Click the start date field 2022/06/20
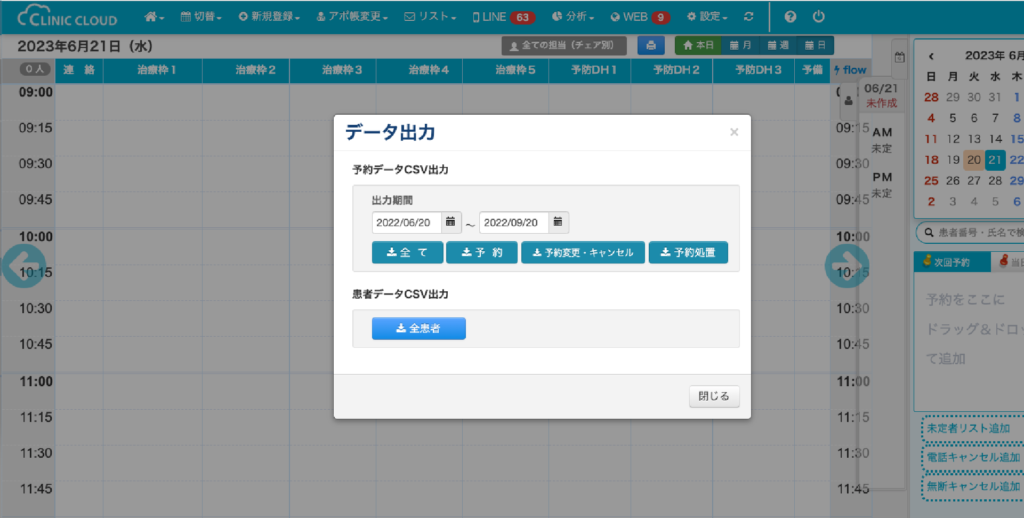The image size is (1024, 518). 406,222
